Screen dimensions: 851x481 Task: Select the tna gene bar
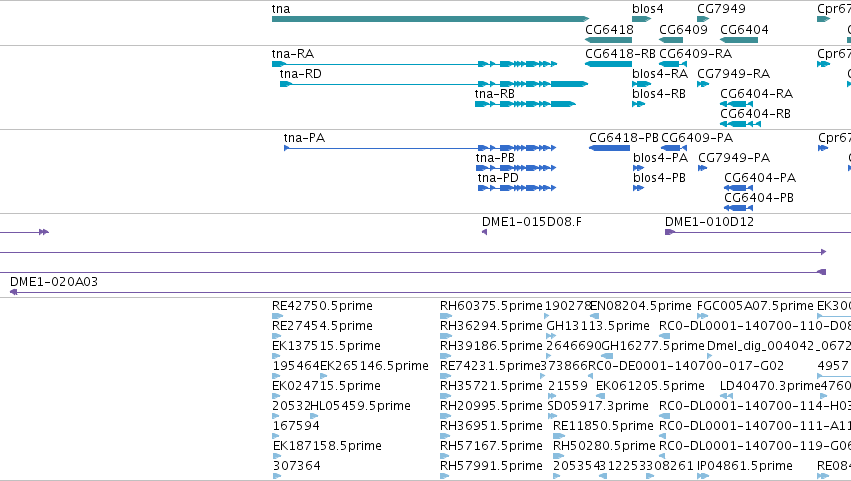click(430, 19)
